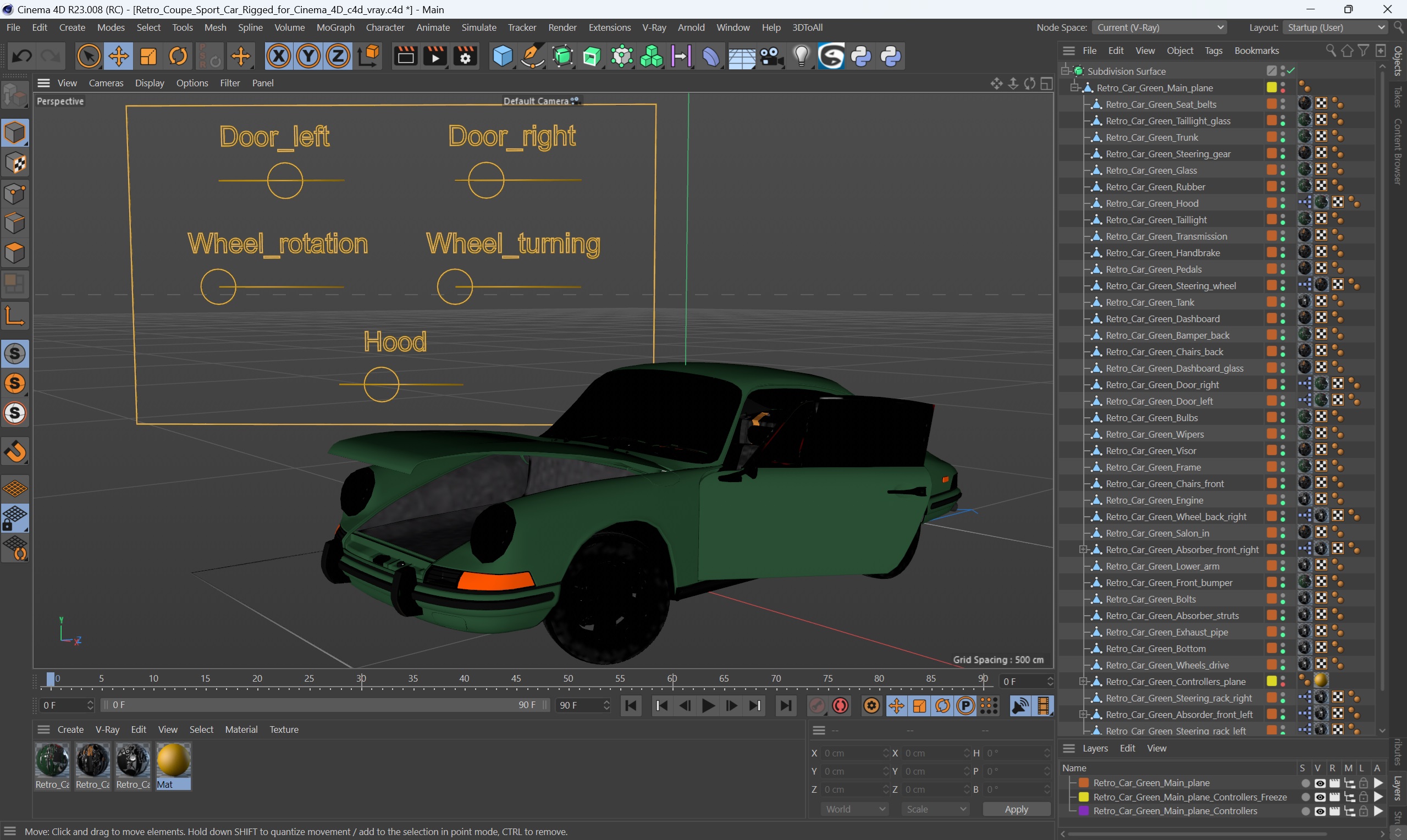Open the Object Manager Tags menu
Image resolution: width=1407 pixels, height=840 pixels.
tap(1213, 51)
